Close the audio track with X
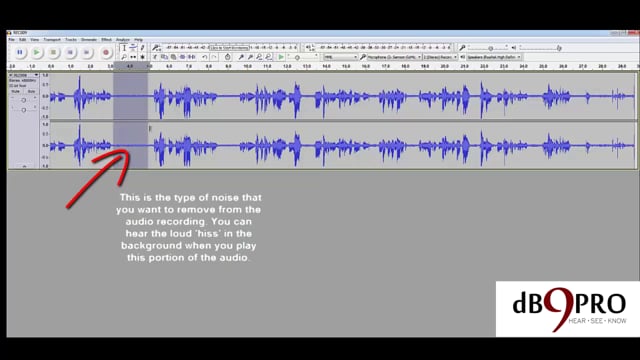This screenshot has width=640, height=360. (x=11, y=75)
